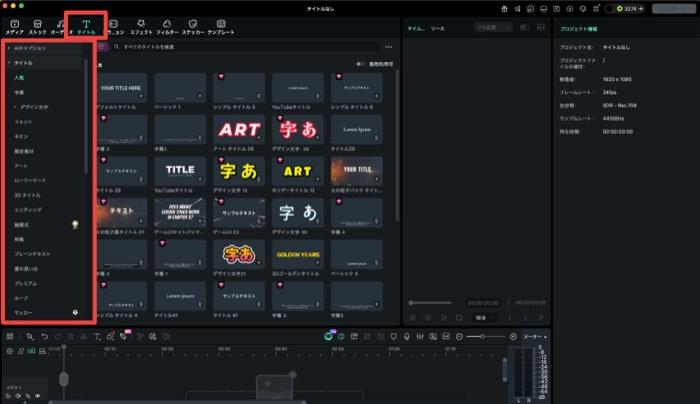This screenshot has height=404, width=700.
Task: Switch to the ソース preview tab
Action: [x=438, y=29]
